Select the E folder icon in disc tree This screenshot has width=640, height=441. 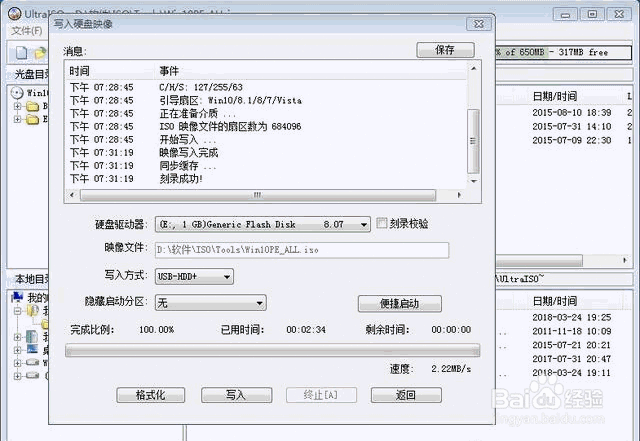click(x=32, y=119)
